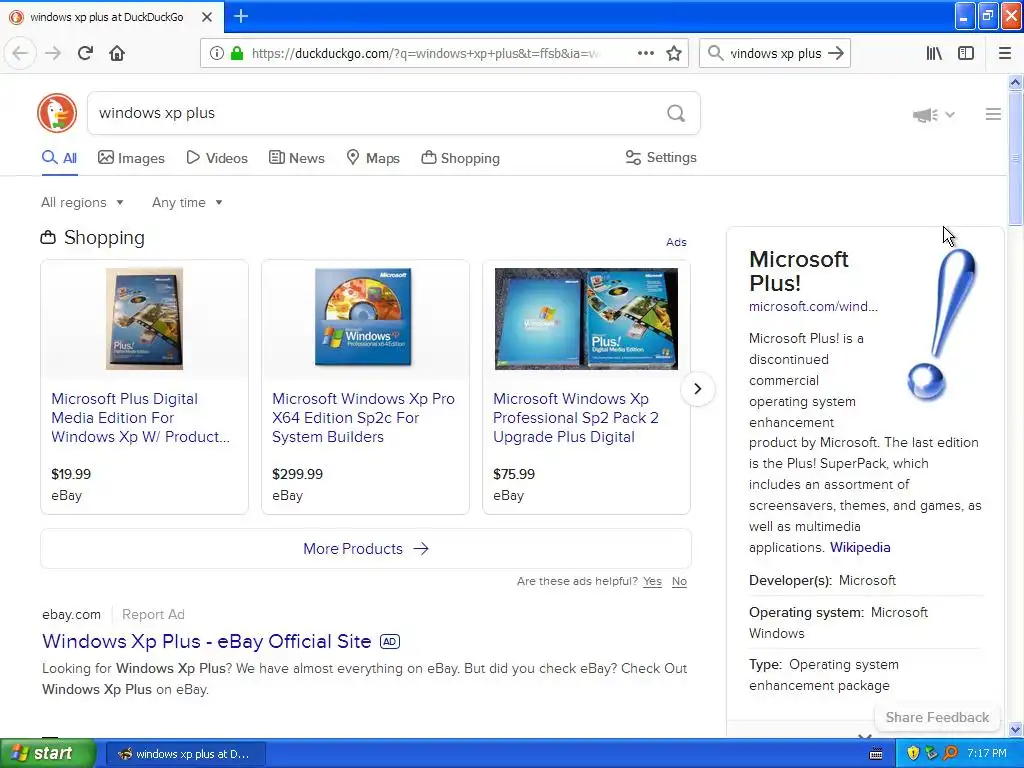The height and width of the screenshot is (768, 1024).
Task: Open Windows Xp Plus eBay Official Site
Action: (206, 641)
